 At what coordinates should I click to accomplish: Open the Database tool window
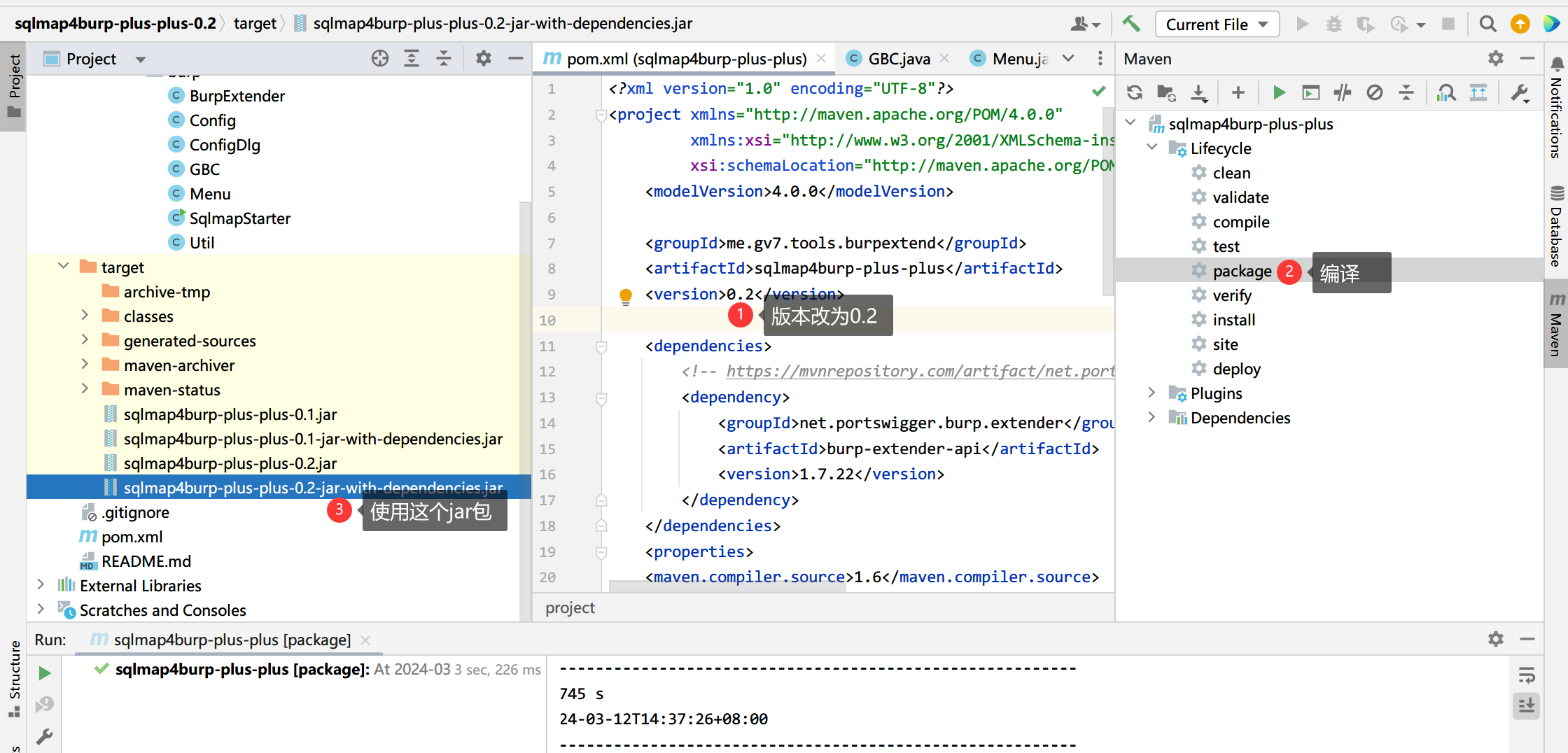[x=1556, y=227]
